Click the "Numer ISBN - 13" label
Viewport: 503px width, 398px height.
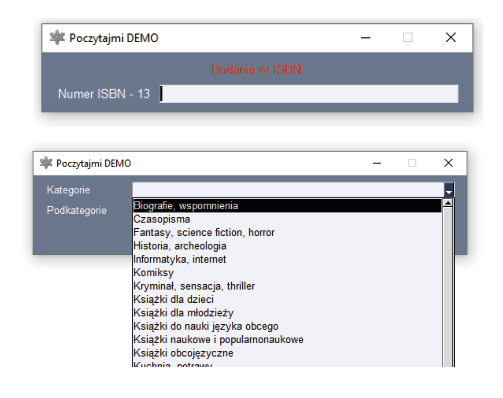click(x=104, y=94)
